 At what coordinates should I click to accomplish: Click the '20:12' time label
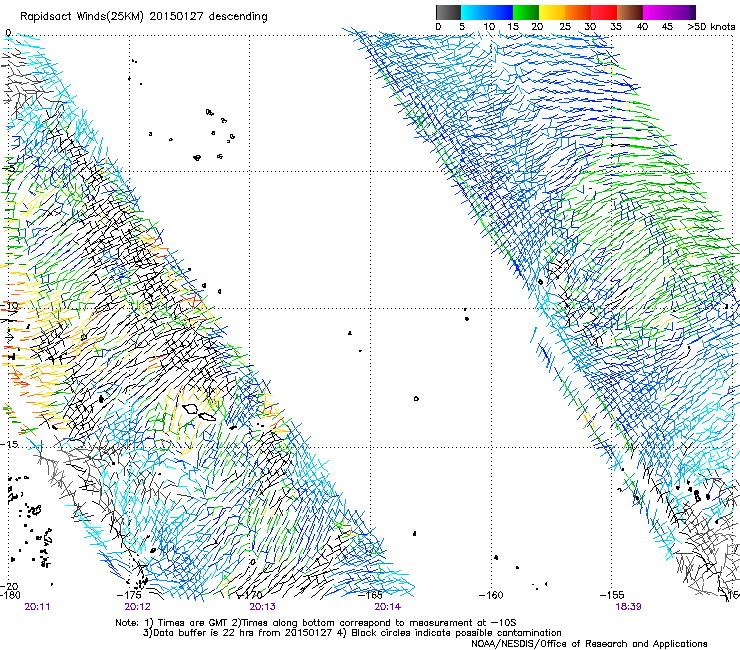coord(137,607)
